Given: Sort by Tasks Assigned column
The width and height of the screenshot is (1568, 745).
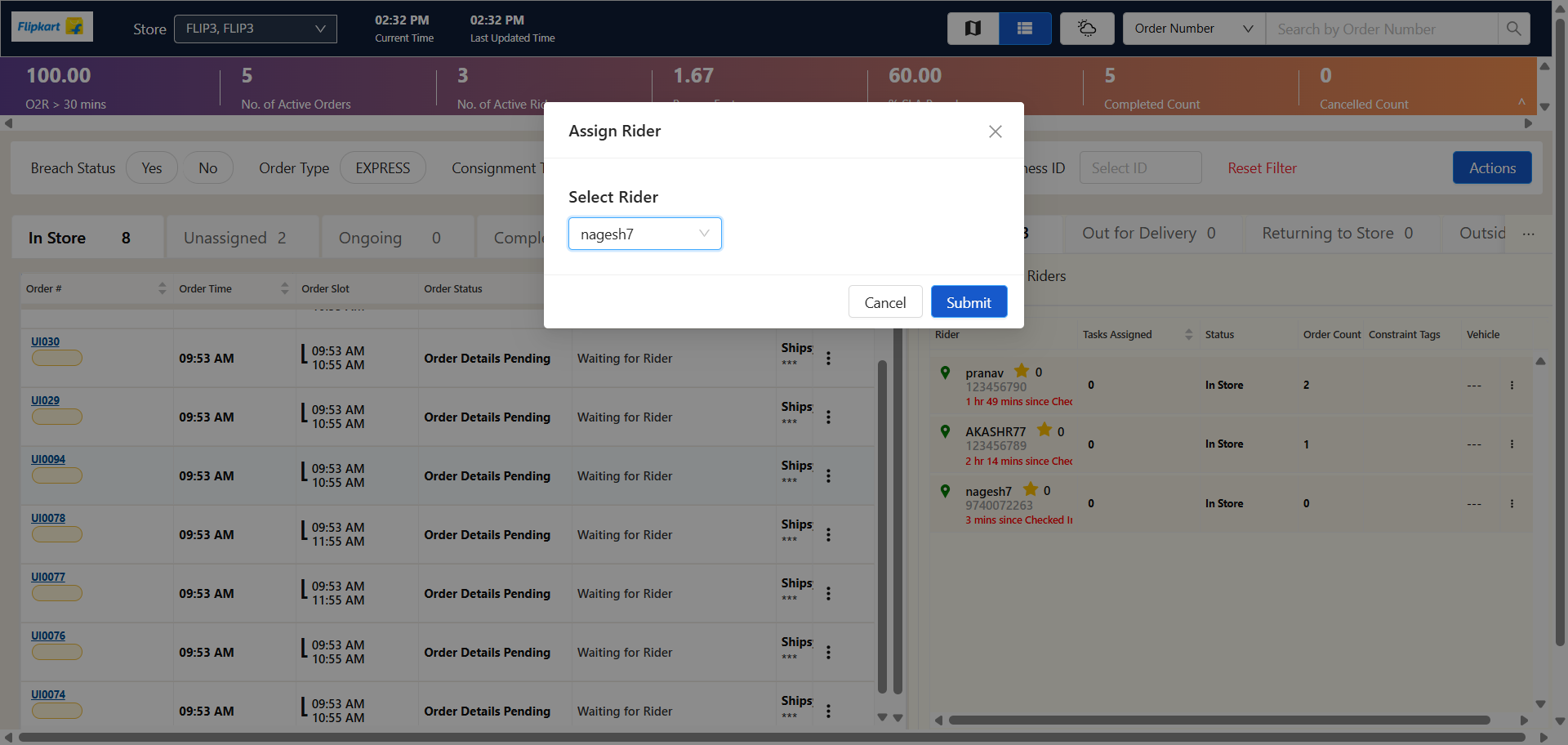Looking at the screenshot, I should (1188, 334).
